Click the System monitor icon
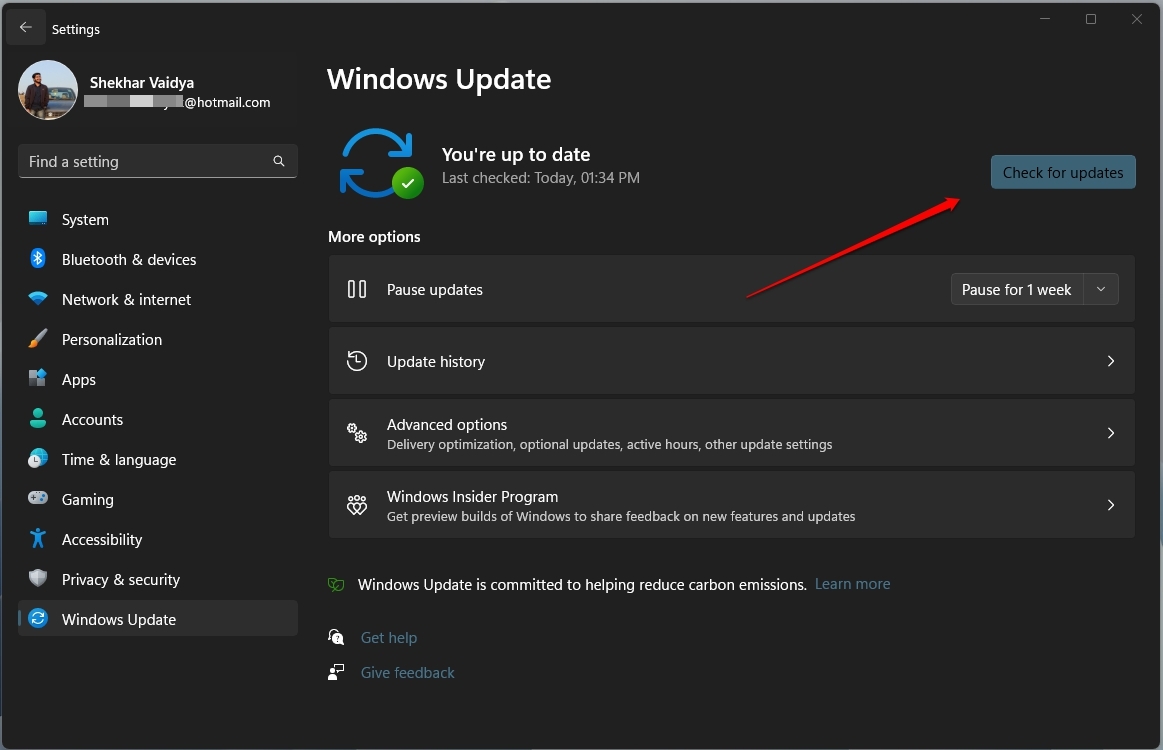 38,219
